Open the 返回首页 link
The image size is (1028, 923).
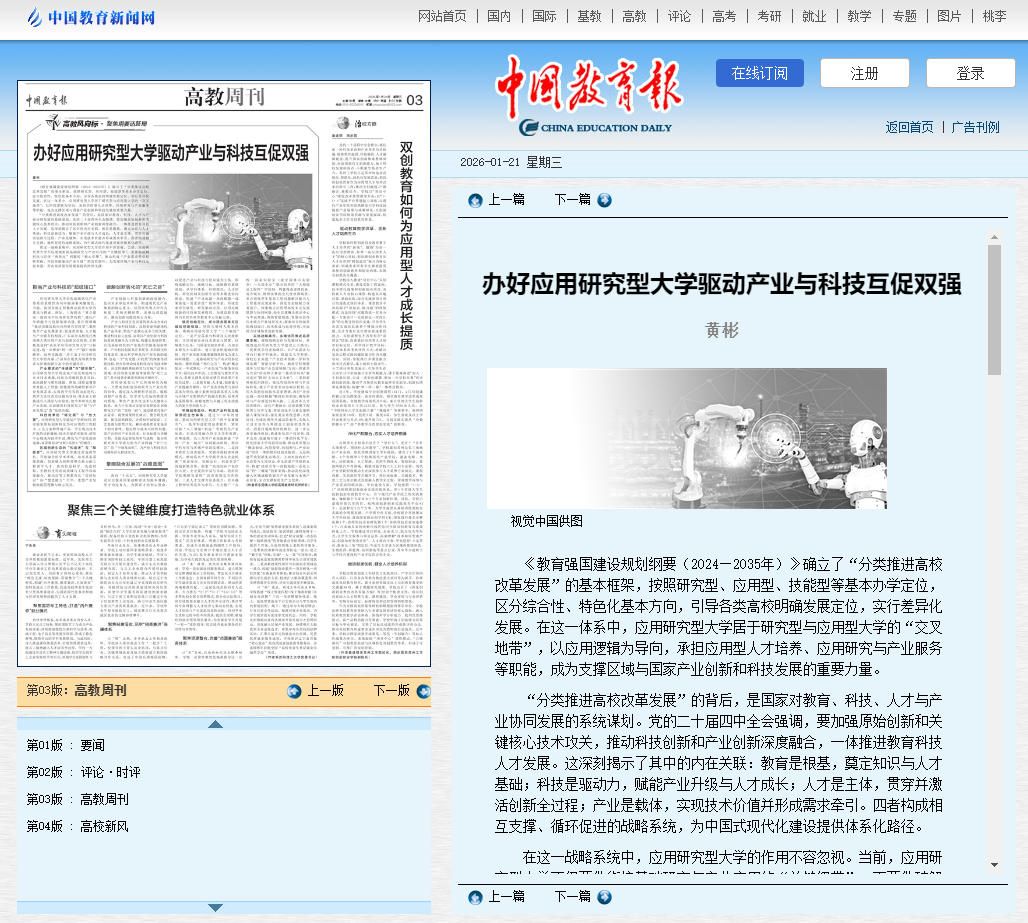tap(909, 127)
